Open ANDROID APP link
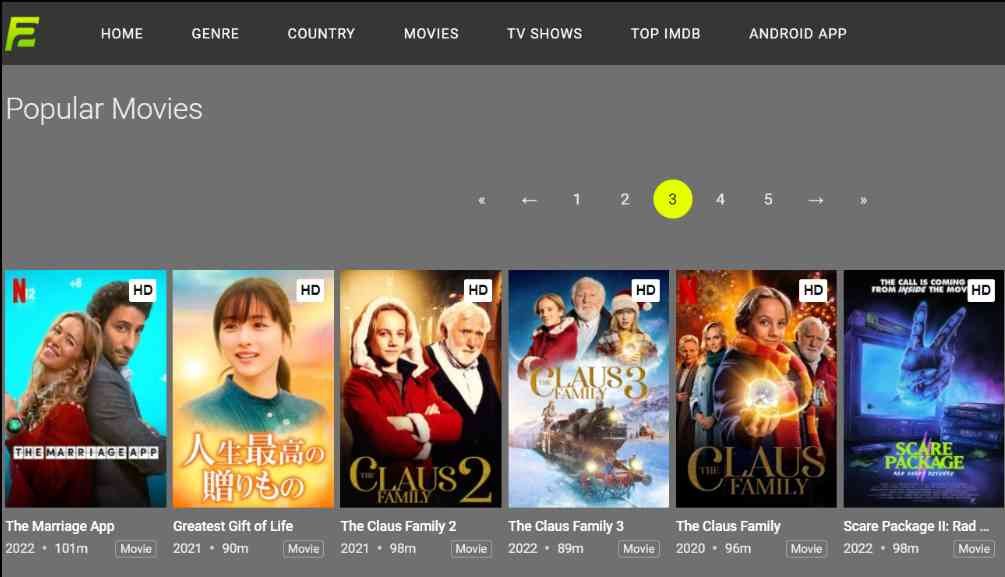The image size is (1005, 577). tap(798, 33)
